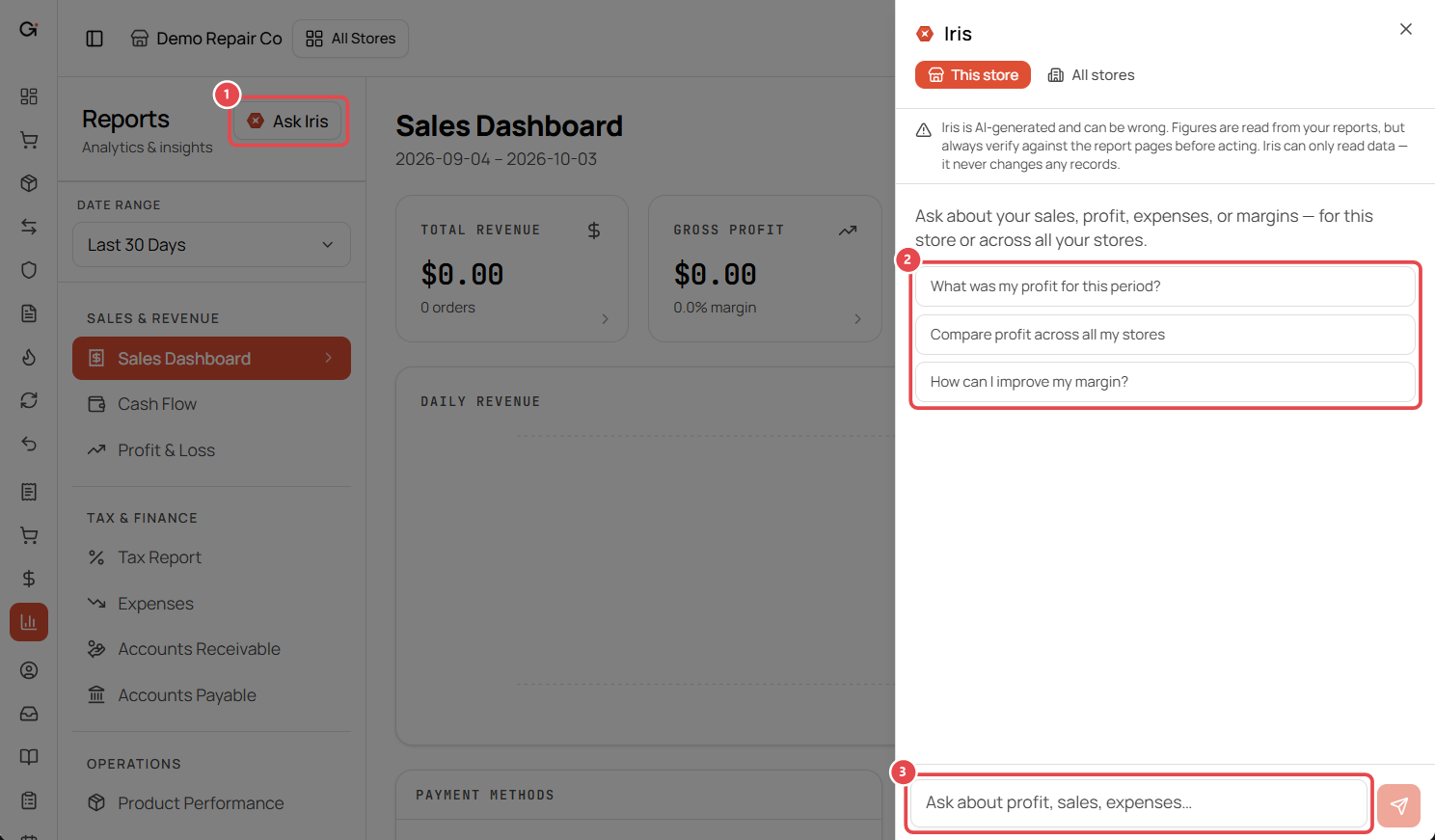Viewport: 1435px width, 840px height.
Task: Expand the Total Revenue card chevron
Action: point(605,319)
